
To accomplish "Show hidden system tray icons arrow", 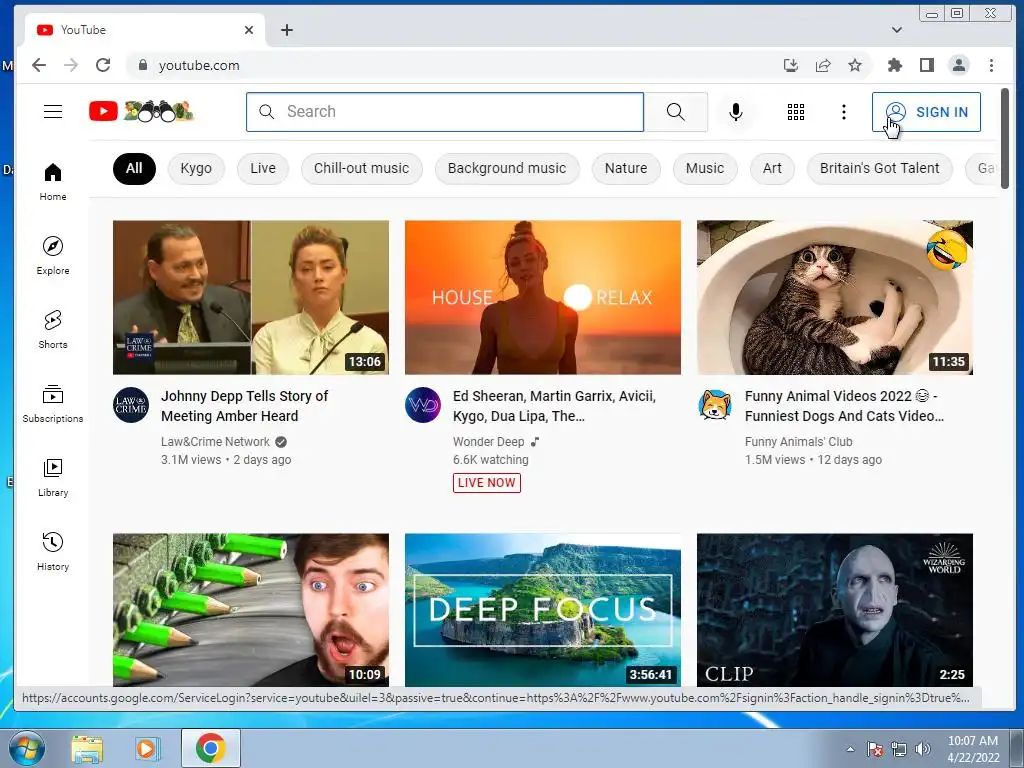I will click(x=850, y=749).
